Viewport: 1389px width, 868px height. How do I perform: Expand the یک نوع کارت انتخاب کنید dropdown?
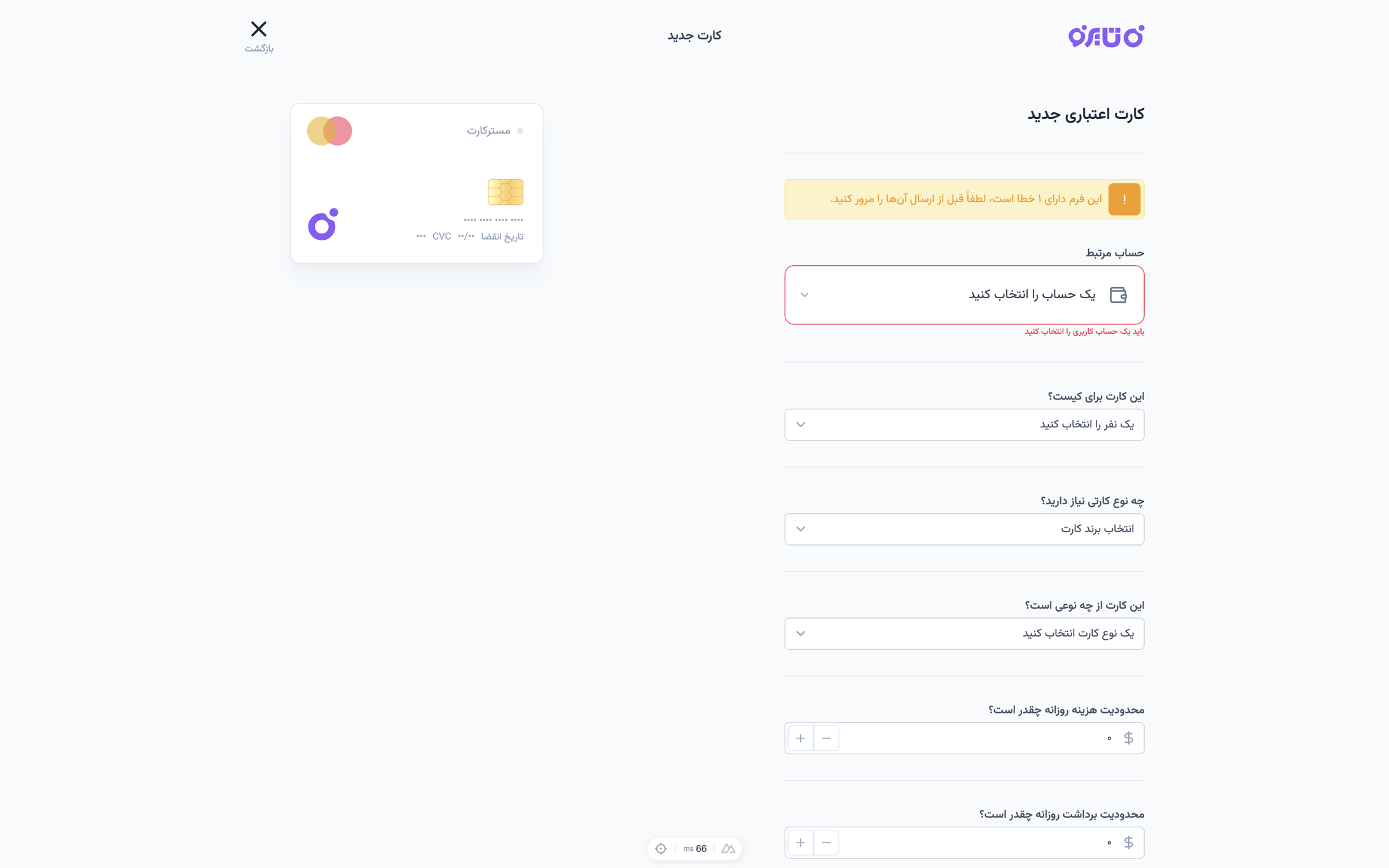[x=964, y=633]
